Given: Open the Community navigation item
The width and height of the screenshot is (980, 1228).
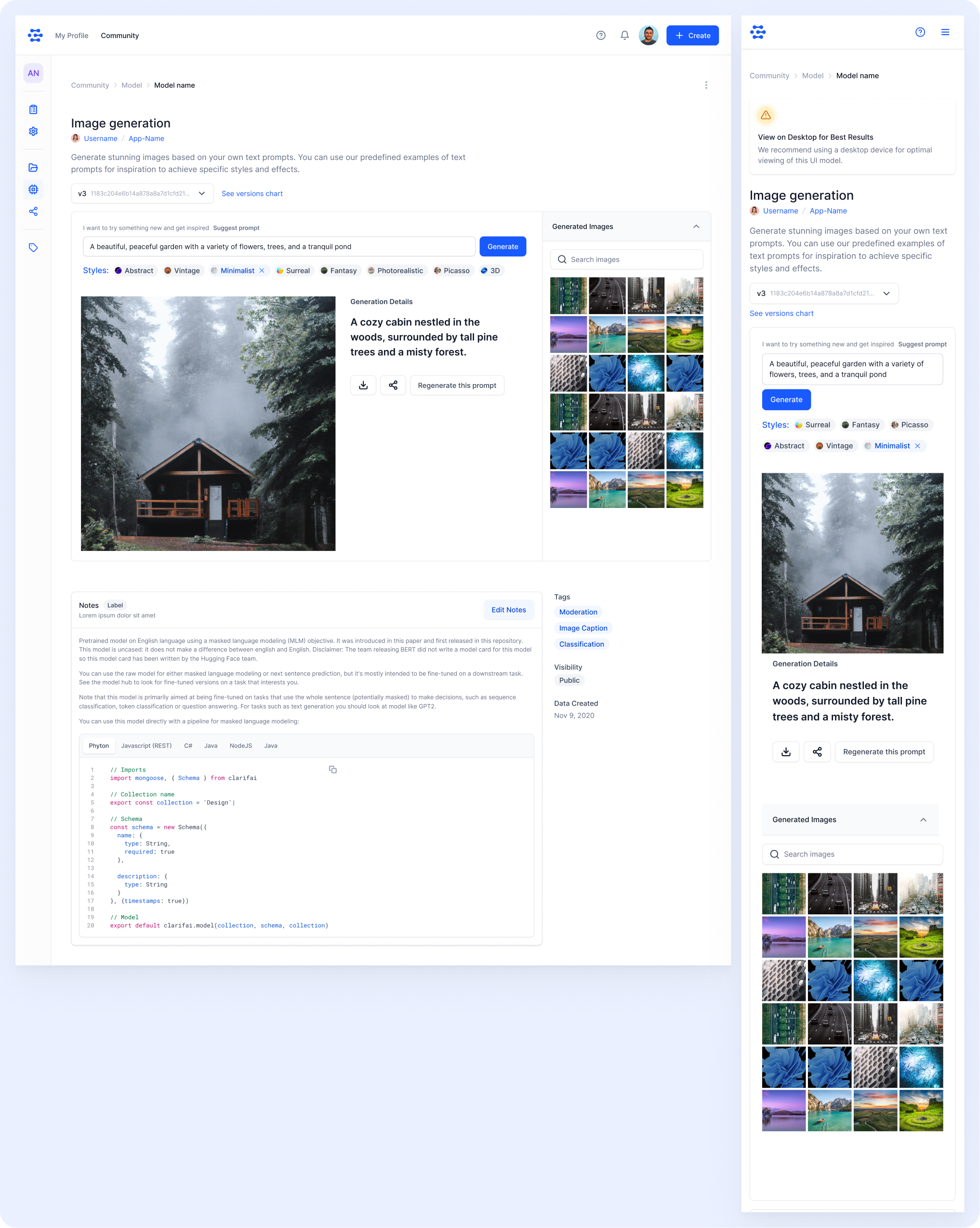Looking at the screenshot, I should click(119, 36).
